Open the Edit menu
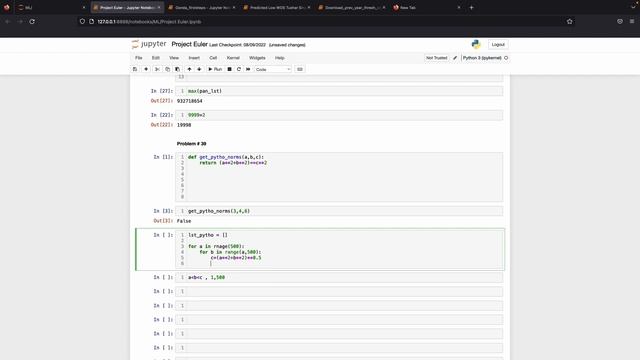 tap(156, 58)
